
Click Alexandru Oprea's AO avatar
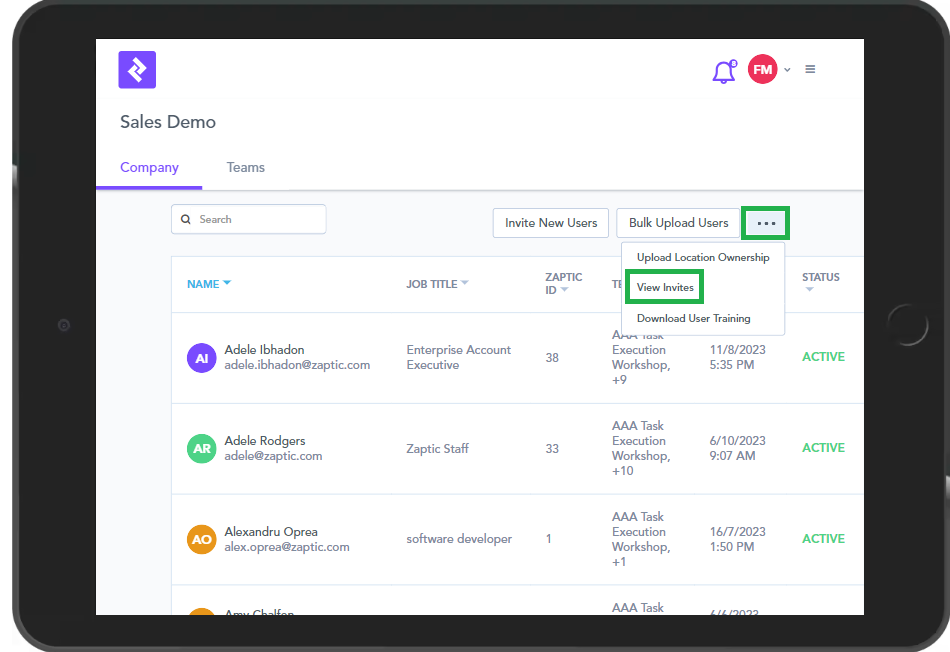coord(202,539)
